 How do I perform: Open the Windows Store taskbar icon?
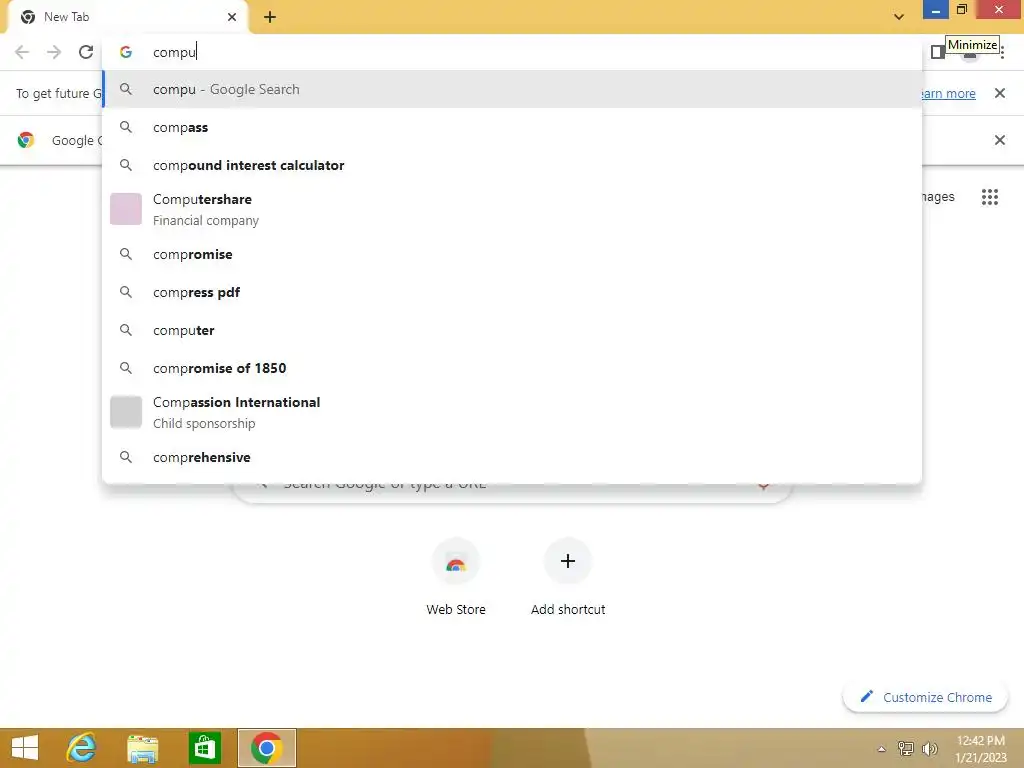click(204, 748)
